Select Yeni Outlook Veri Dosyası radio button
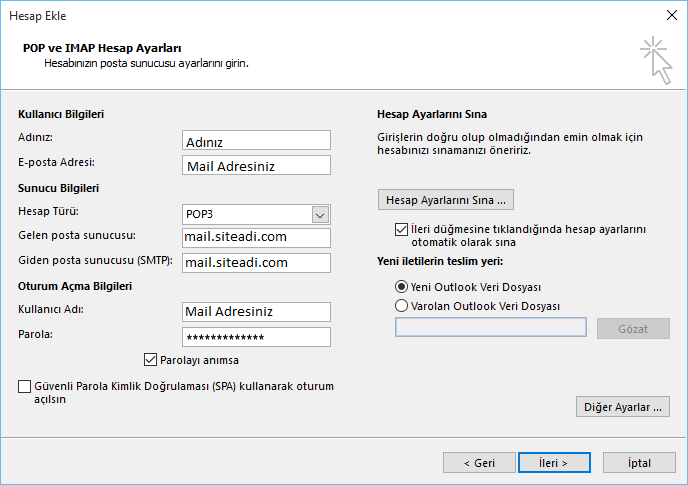 click(x=401, y=287)
